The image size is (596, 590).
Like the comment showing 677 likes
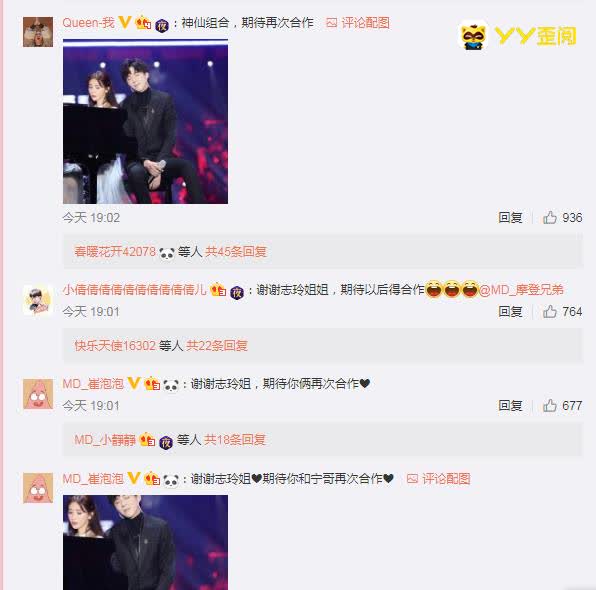click(x=550, y=406)
